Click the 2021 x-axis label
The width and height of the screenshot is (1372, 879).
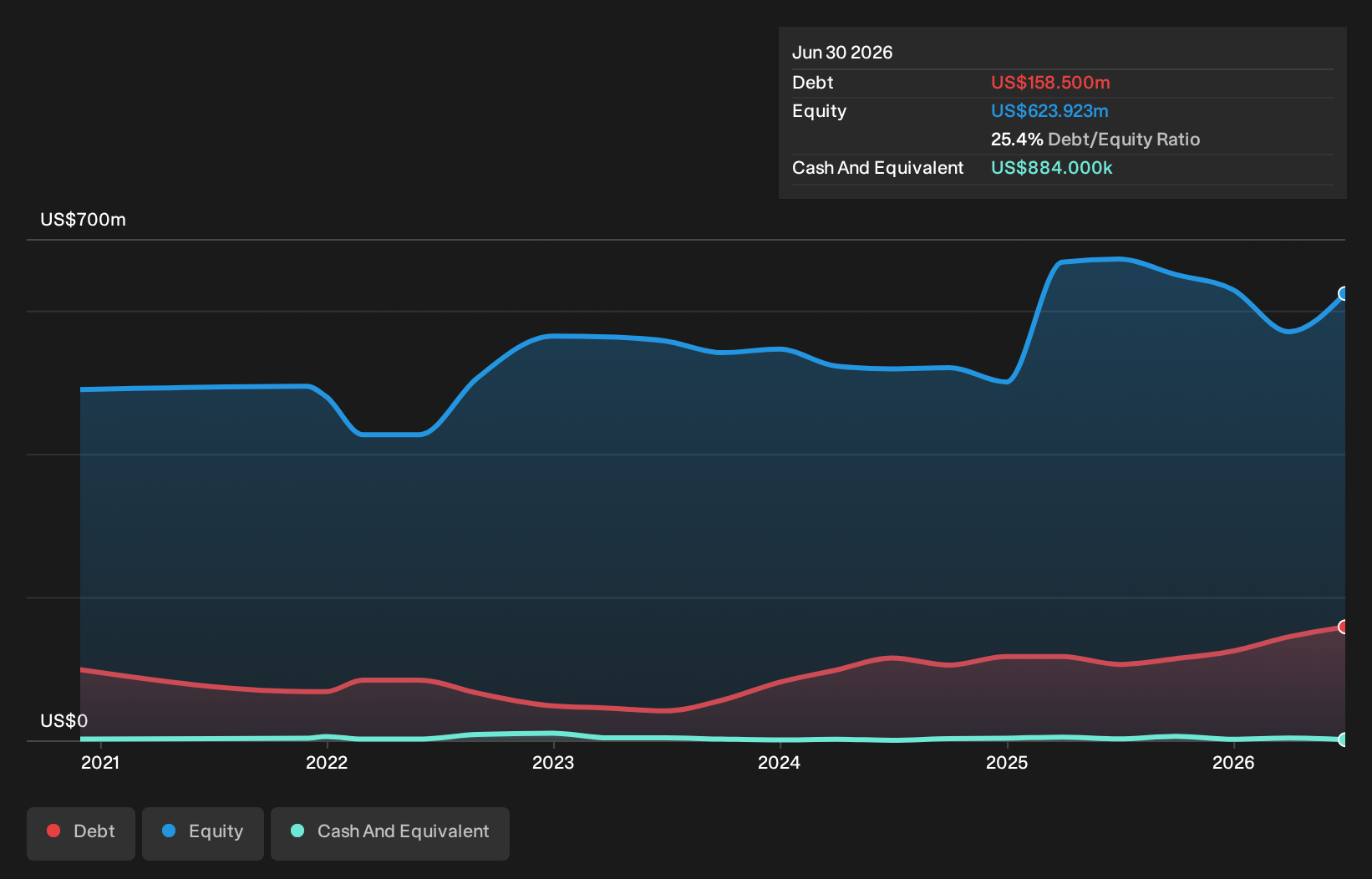[x=100, y=762]
